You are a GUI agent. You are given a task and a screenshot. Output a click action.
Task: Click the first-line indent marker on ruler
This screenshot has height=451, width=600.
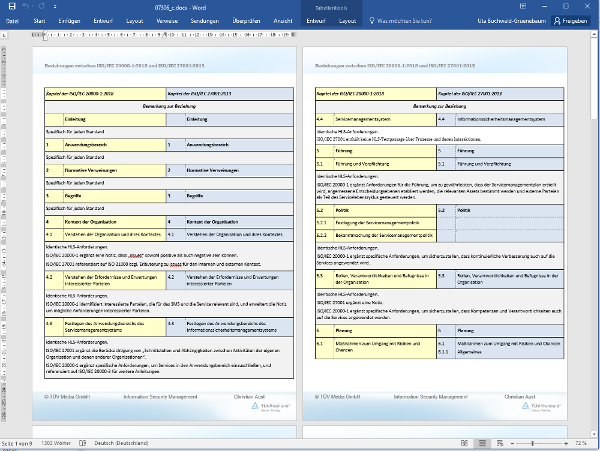(45, 33)
